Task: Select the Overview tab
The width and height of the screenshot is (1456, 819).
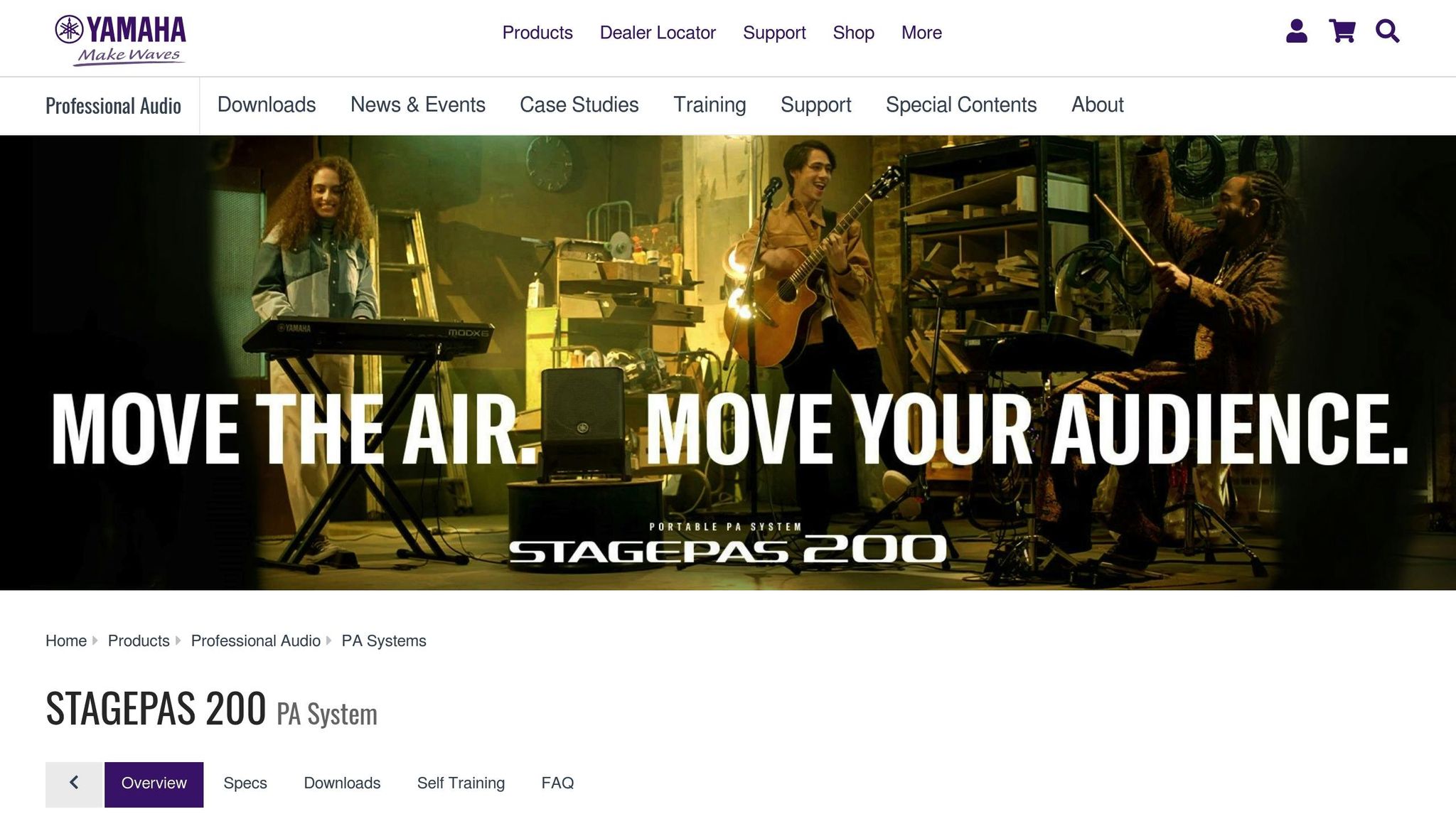Action: 154,784
